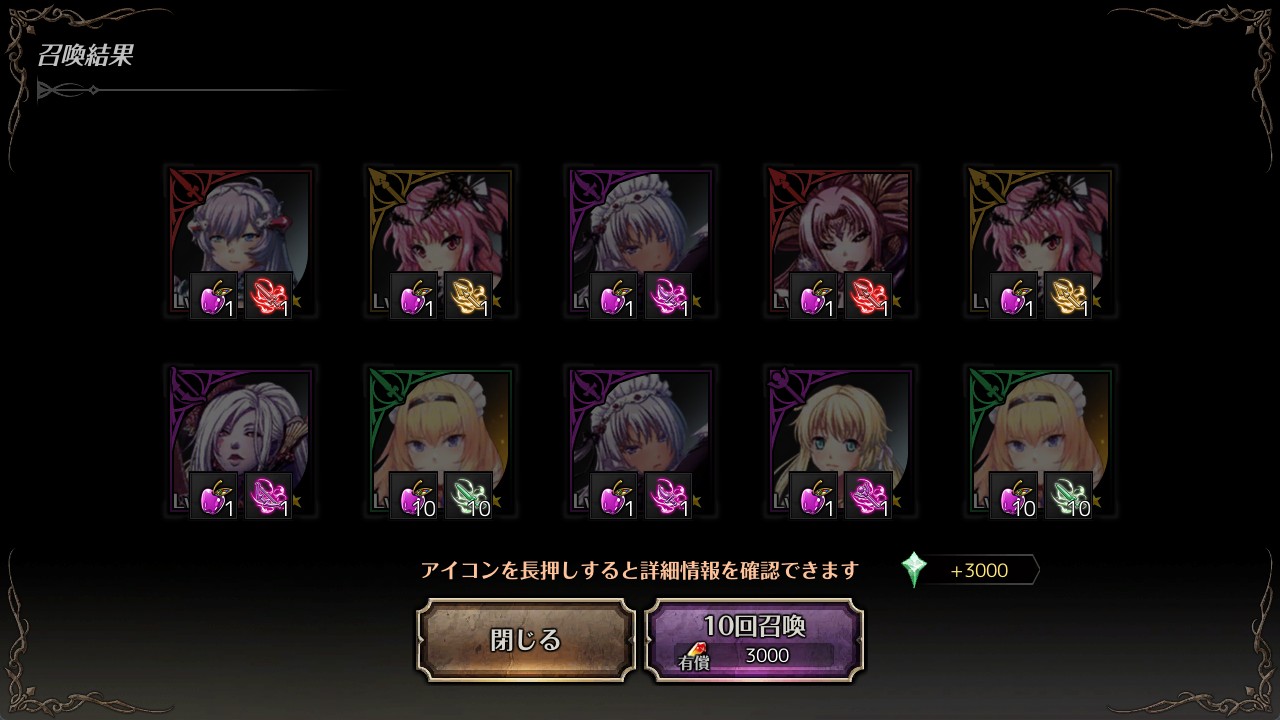1280x720 pixels.
Task: Click the 10回召喚 button
Action: pyautogui.click(x=754, y=640)
